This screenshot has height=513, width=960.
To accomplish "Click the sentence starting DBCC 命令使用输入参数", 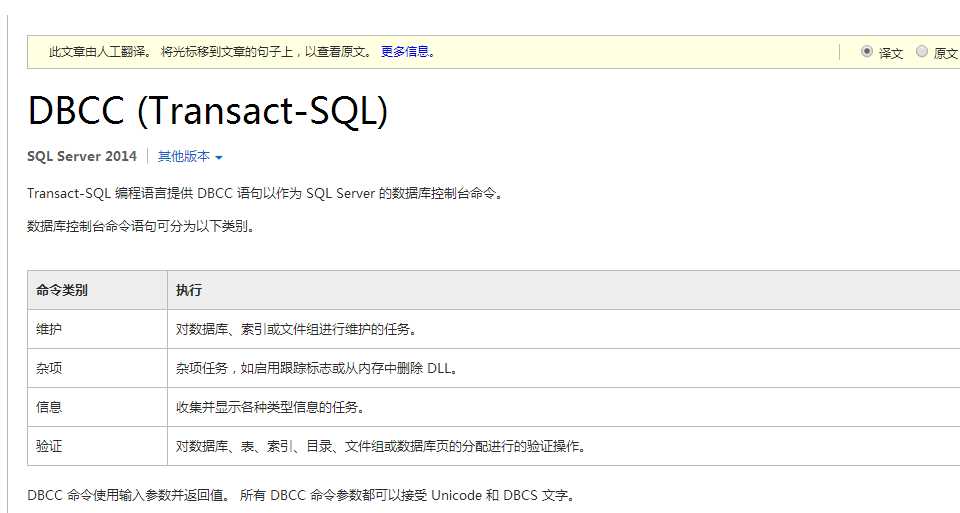I will pos(301,495).
